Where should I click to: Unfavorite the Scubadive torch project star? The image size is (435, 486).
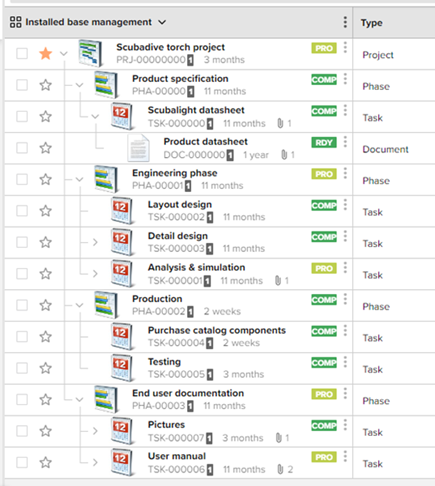coord(45,53)
